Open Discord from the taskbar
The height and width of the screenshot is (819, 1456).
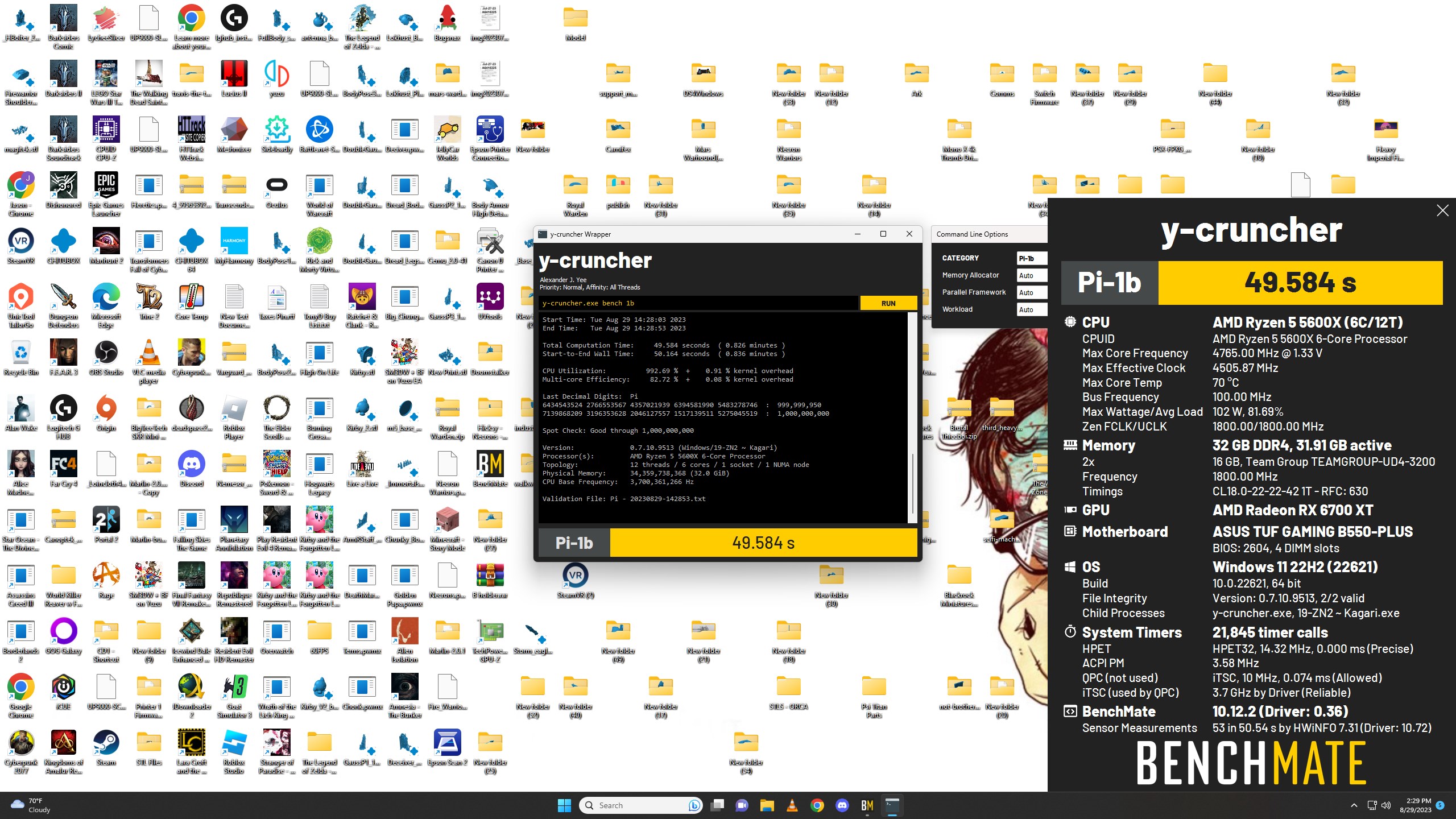pos(842,805)
